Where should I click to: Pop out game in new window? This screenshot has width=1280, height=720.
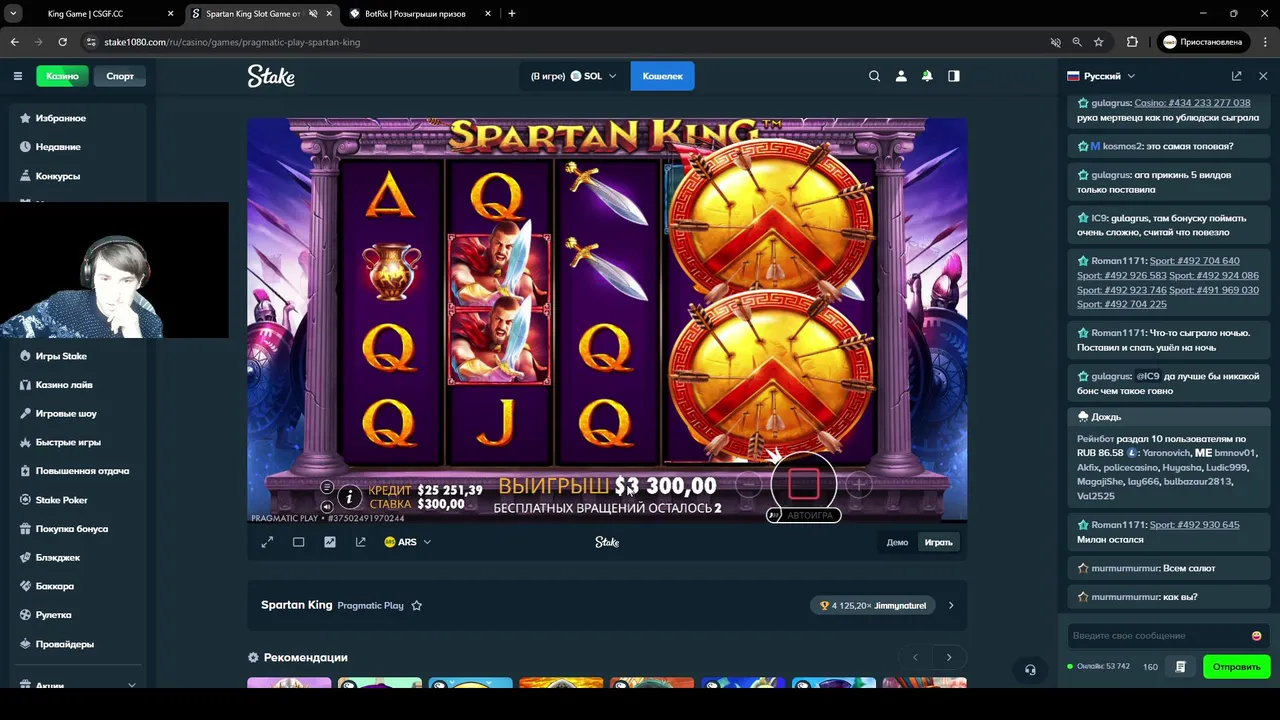[x=360, y=542]
